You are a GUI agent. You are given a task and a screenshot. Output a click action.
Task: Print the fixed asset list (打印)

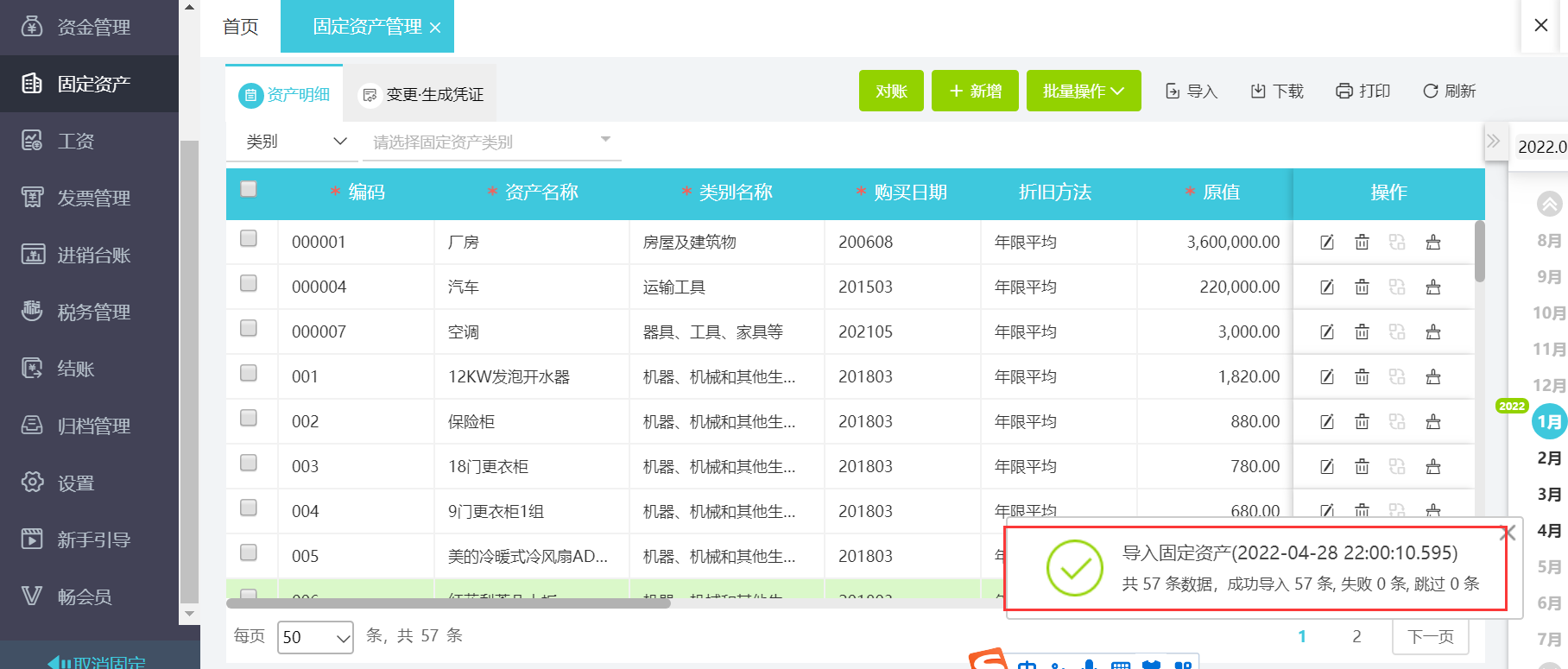pos(1363,92)
